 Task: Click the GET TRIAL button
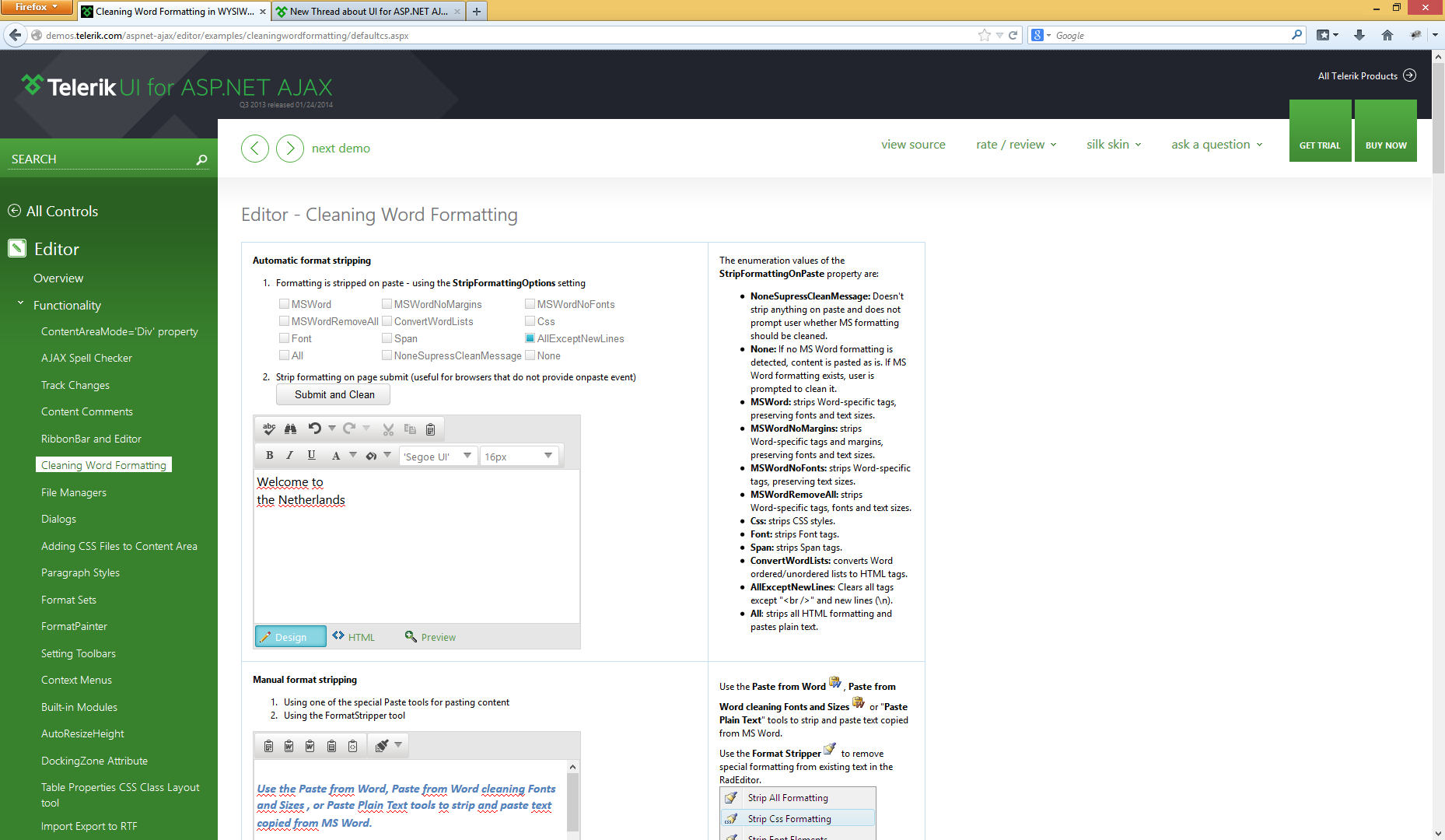pos(1320,131)
